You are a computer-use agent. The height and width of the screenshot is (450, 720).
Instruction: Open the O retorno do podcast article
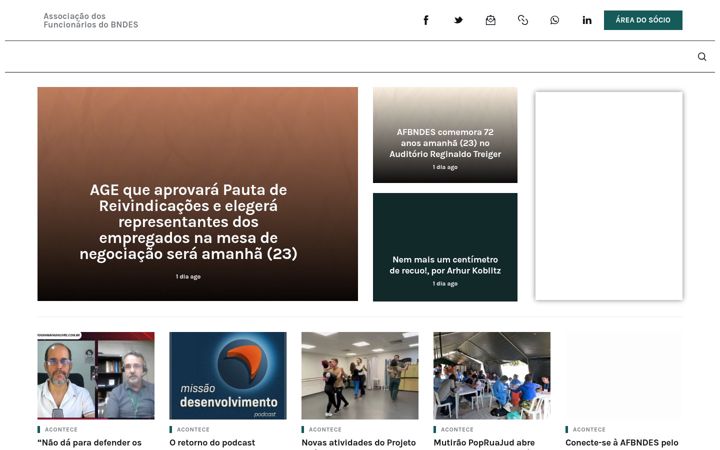[x=212, y=443]
